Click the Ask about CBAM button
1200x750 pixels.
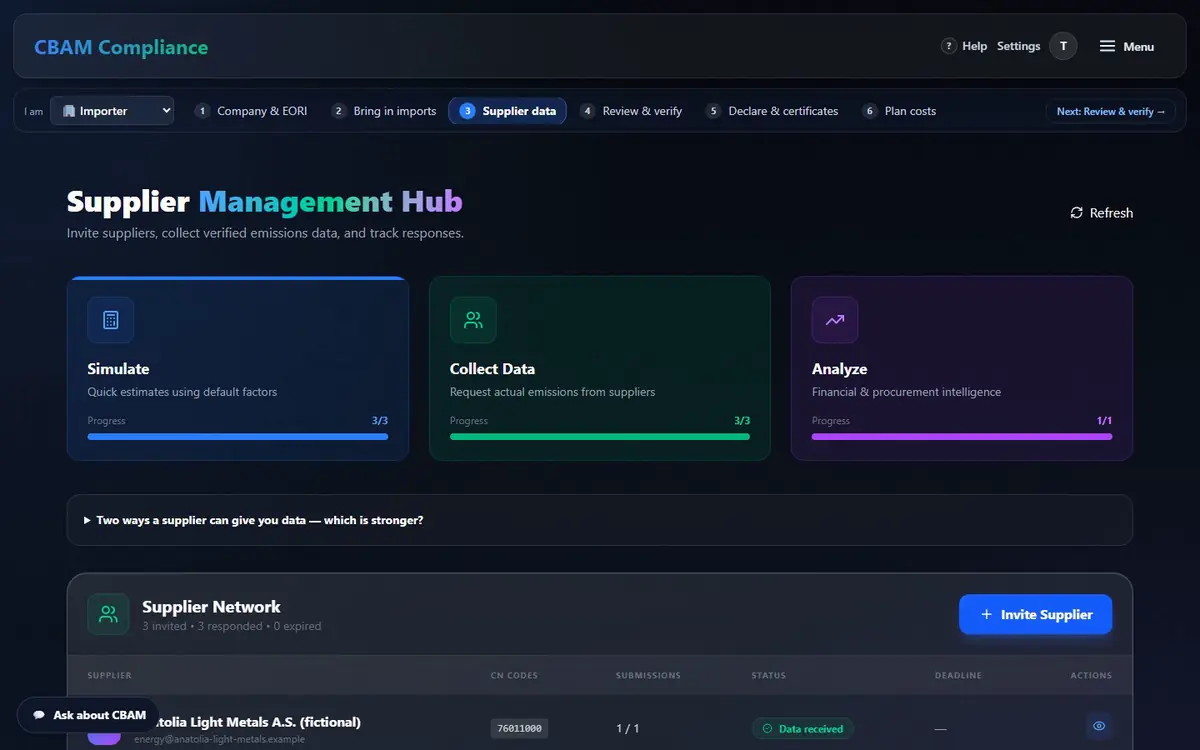[x=88, y=715]
